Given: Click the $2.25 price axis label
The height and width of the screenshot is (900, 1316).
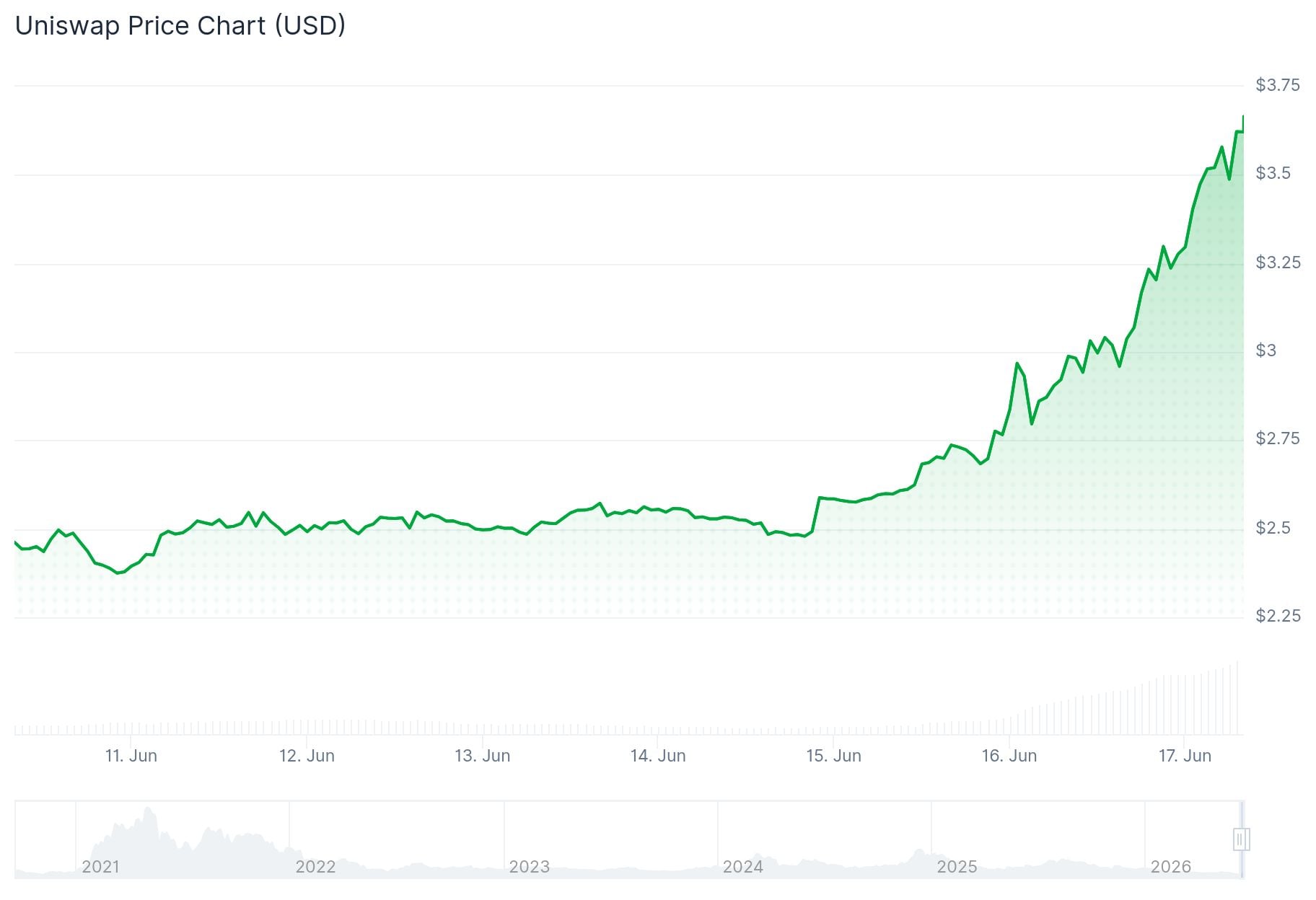Looking at the screenshot, I should pyautogui.click(x=1278, y=616).
